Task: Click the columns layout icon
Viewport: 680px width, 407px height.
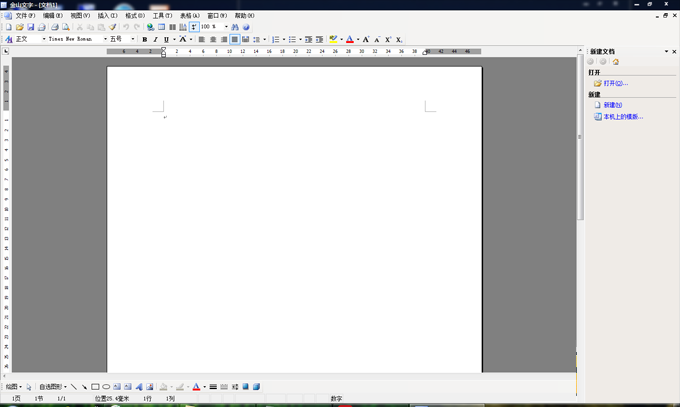Action: [x=172, y=27]
